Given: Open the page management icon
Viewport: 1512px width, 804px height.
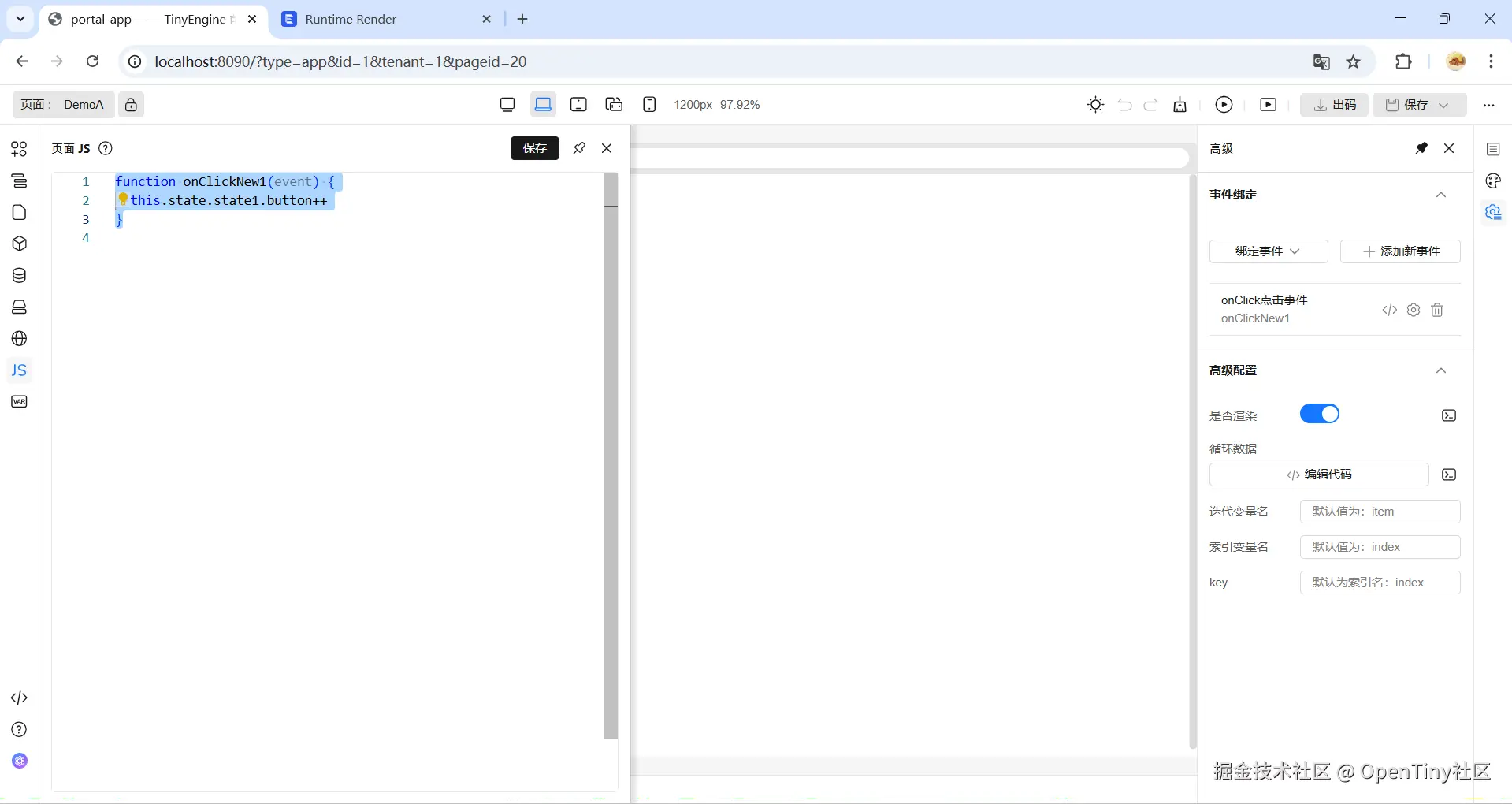Looking at the screenshot, I should 19,212.
